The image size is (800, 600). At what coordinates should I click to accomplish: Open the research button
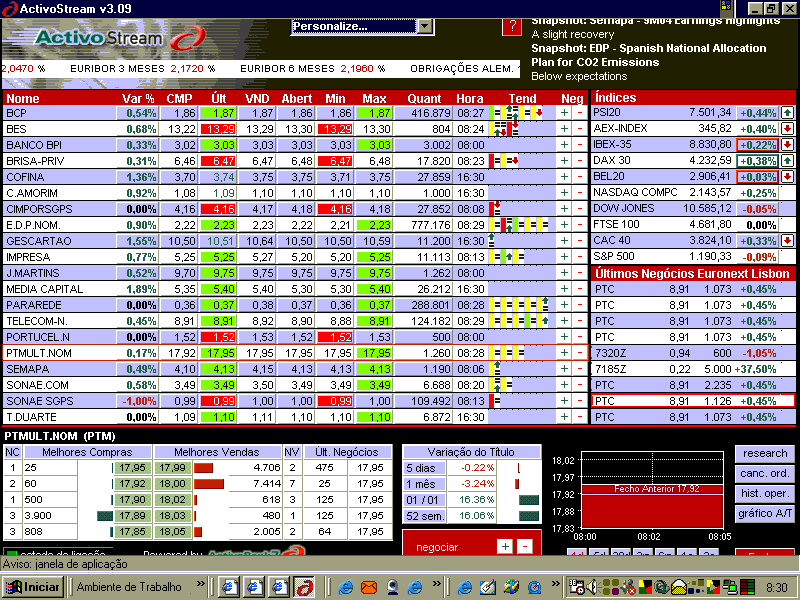pos(764,453)
